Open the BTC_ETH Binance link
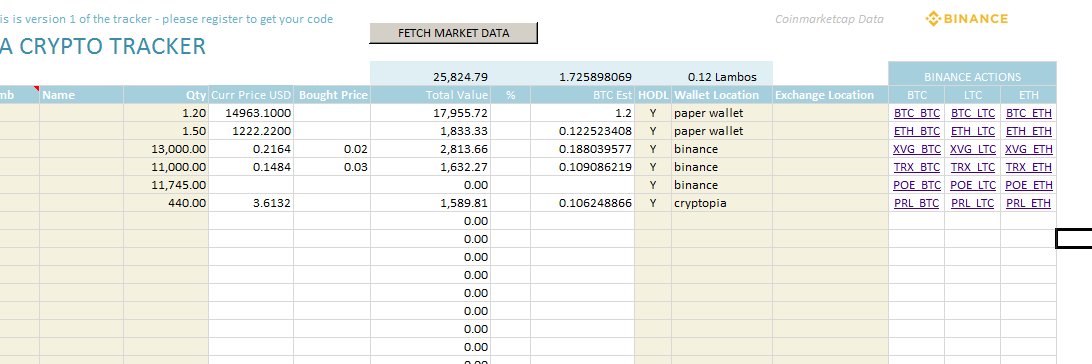The width and height of the screenshot is (1092, 364). 1029,113
